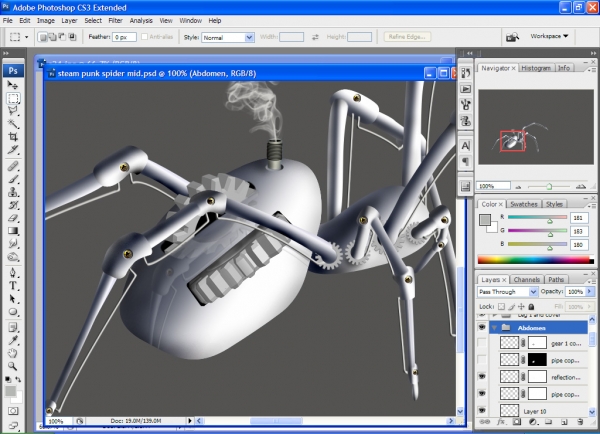
Task: Toggle lock layer position
Action: 521,307
